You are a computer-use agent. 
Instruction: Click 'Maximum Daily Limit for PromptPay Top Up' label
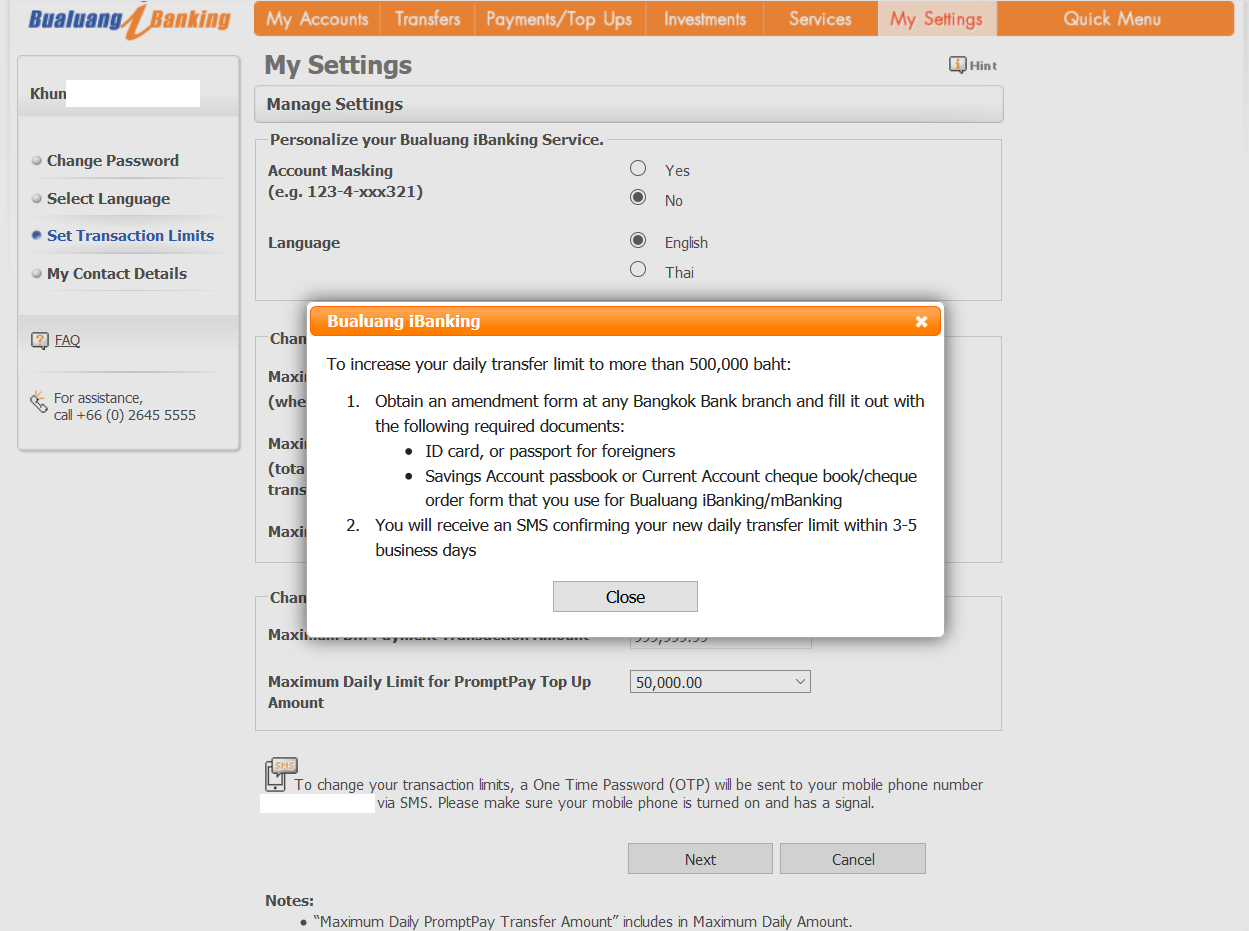(429, 692)
